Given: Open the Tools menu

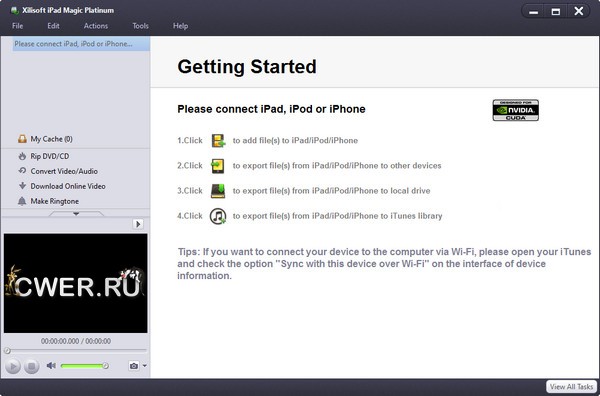Looking at the screenshot, I should tap(140, 26).
